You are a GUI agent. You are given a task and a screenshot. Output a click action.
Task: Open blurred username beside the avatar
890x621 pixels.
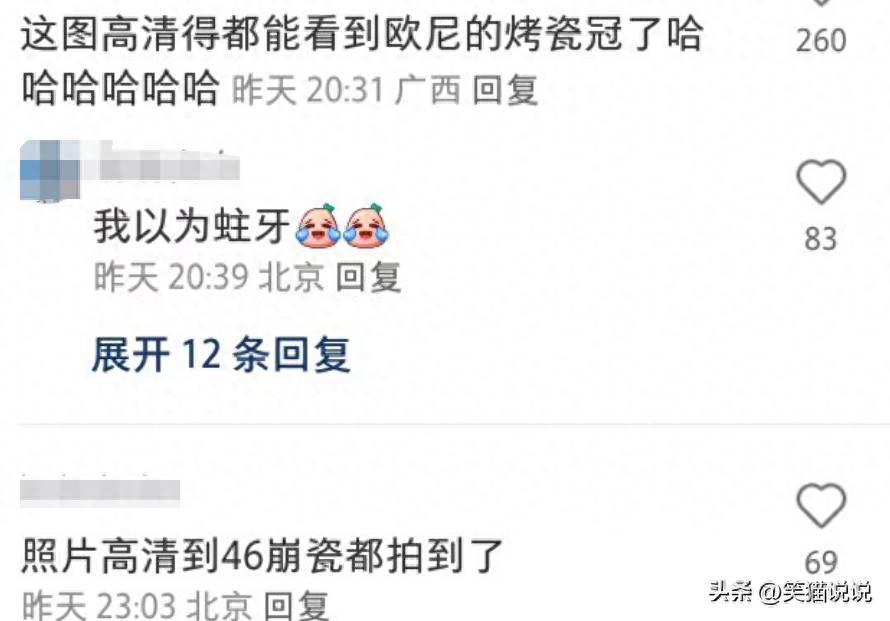pos(169,169)
